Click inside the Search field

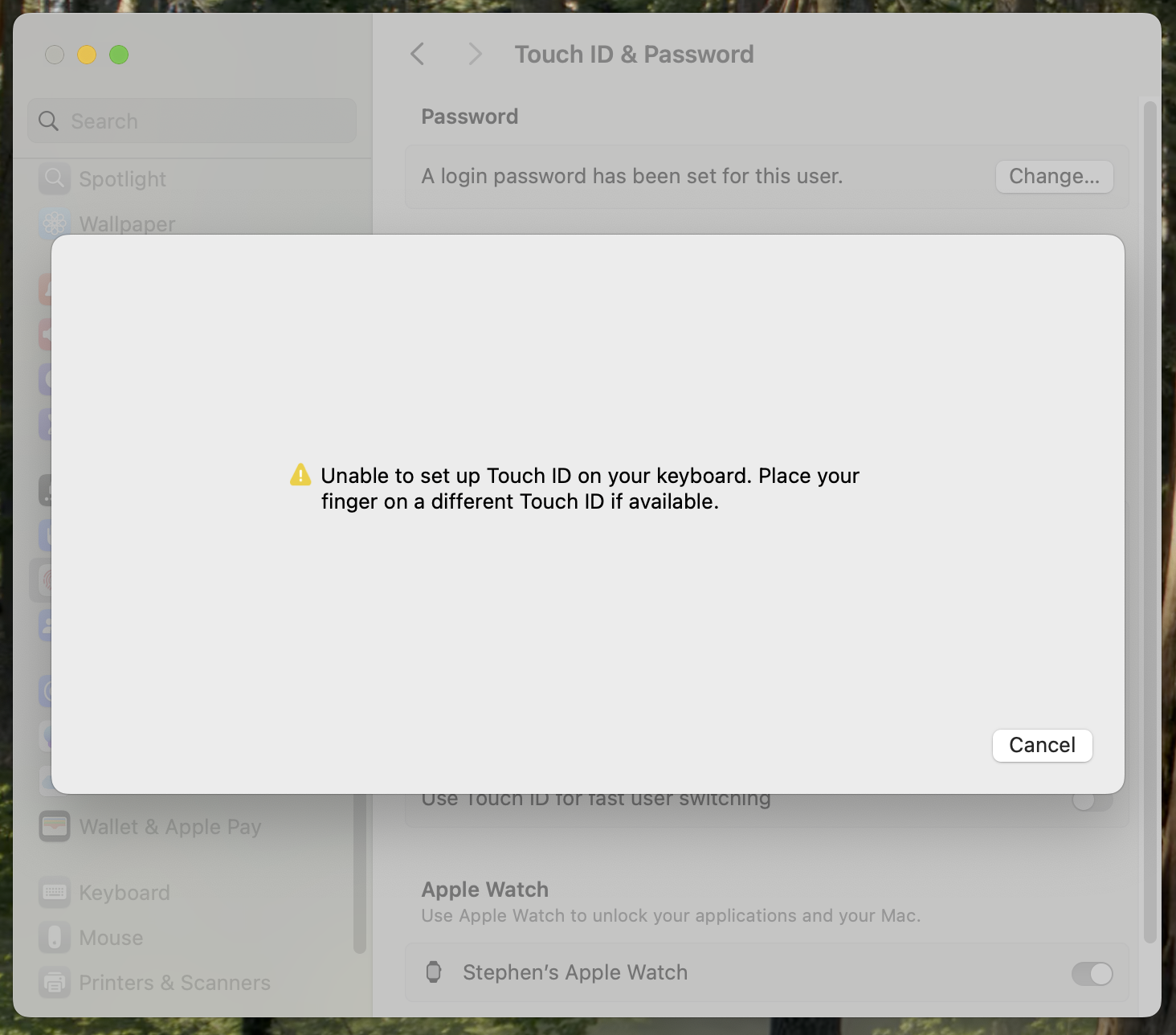tap(191, 121)
